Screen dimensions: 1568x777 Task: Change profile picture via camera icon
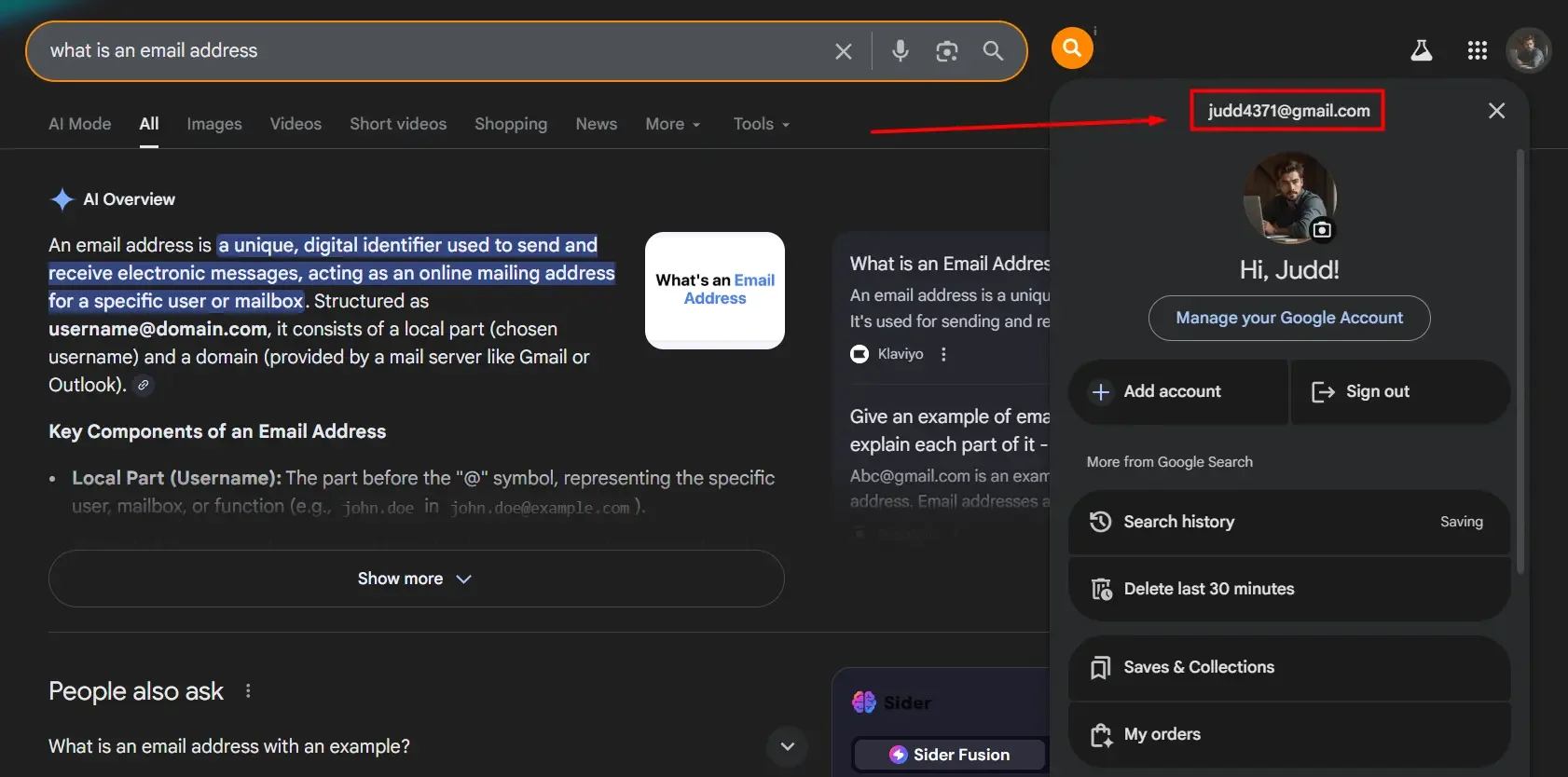[x=1321, y=230]
